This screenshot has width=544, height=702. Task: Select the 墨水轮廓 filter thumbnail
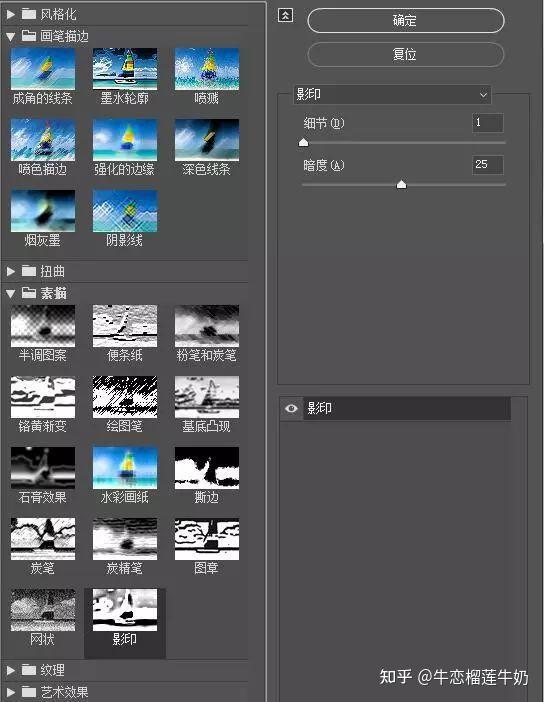click(125, 69)
